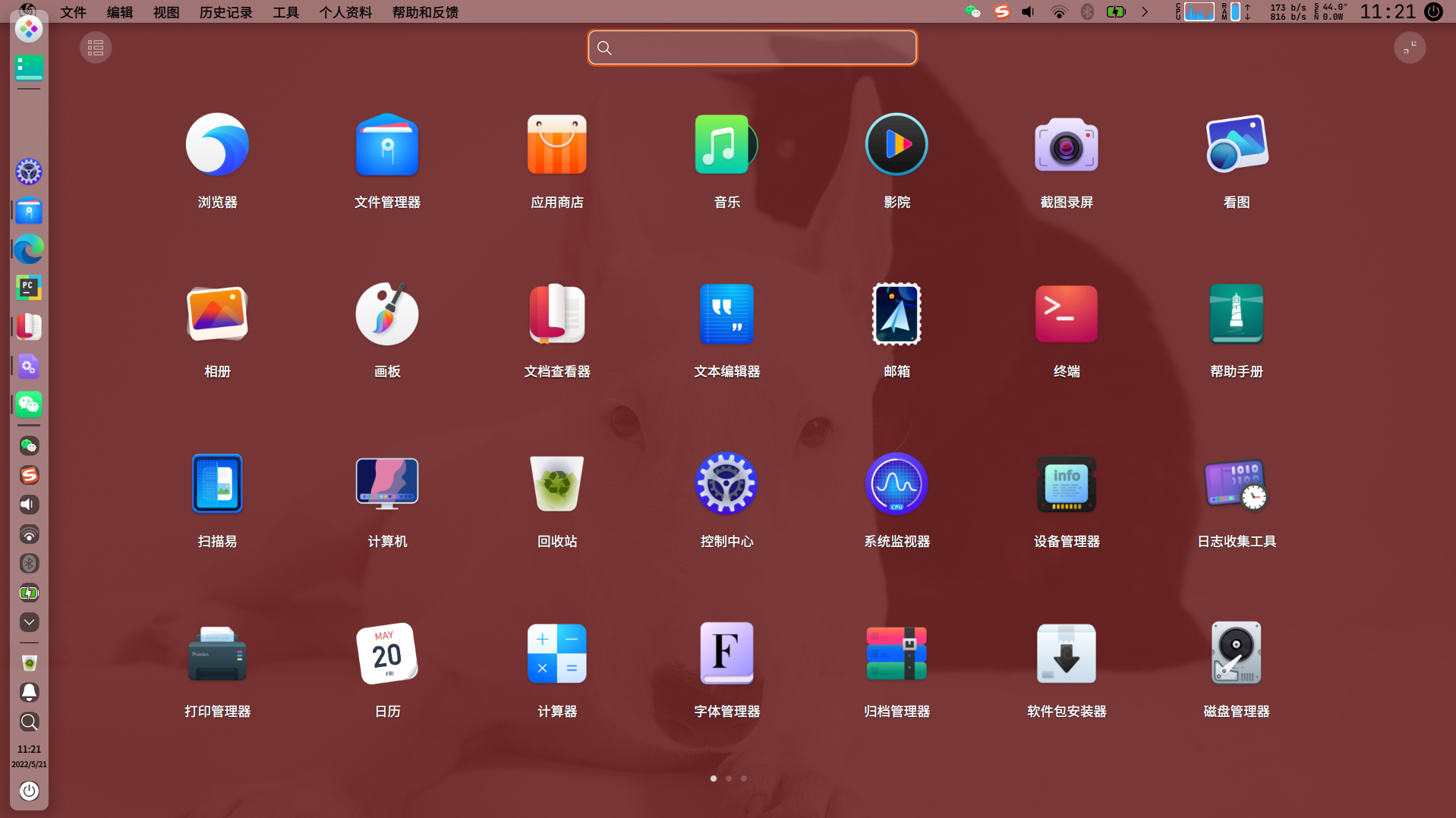Viewport: 1456px width, 818px height.
Task: Open the 字体管理器 font manager
Action: pyautogui.click(x=726, y=653)
